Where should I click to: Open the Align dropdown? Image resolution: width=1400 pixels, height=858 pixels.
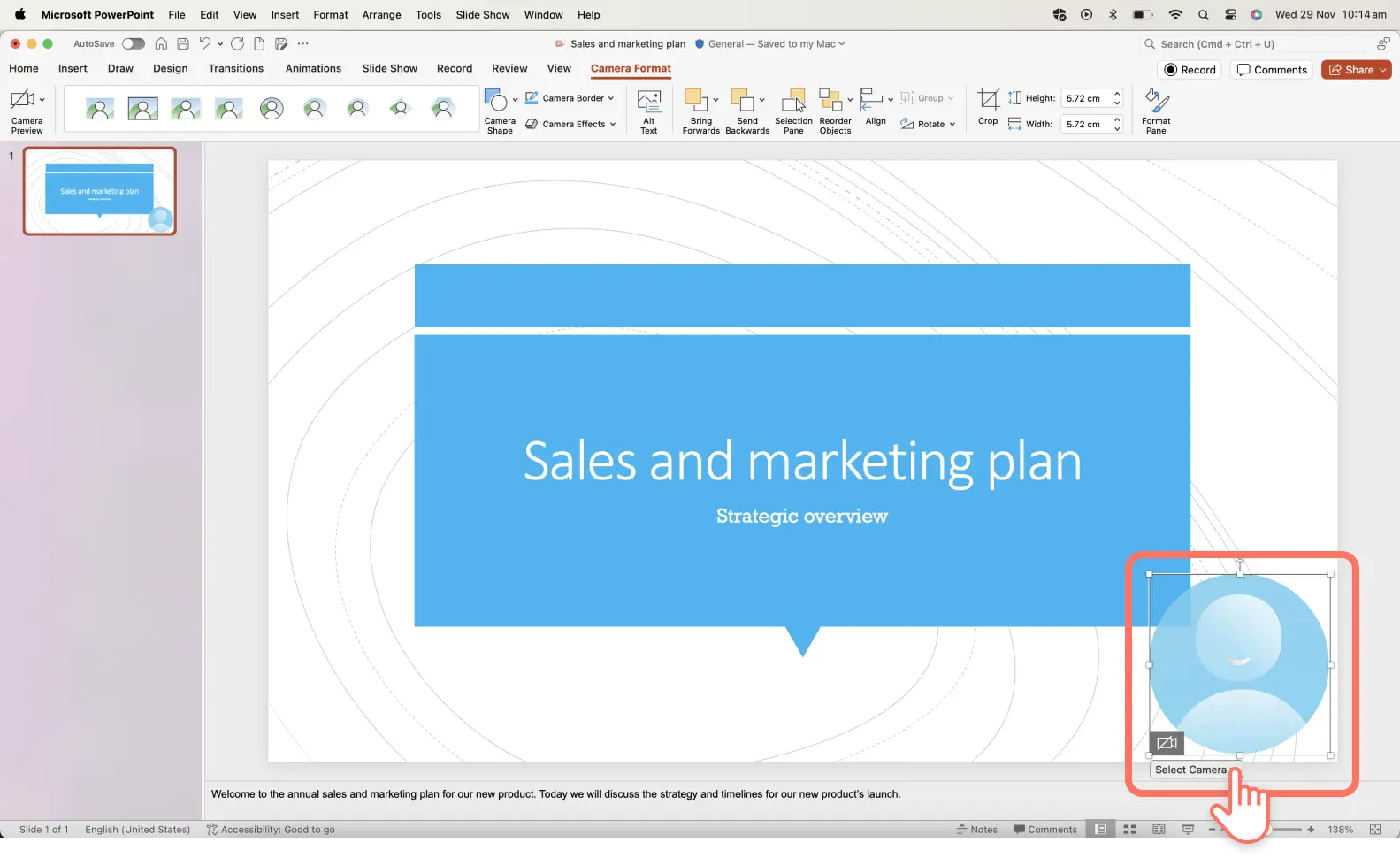click(876, 107)
